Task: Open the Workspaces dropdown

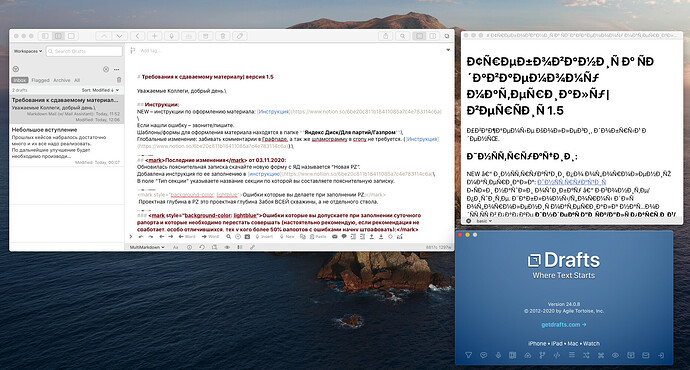Action: 27,51
